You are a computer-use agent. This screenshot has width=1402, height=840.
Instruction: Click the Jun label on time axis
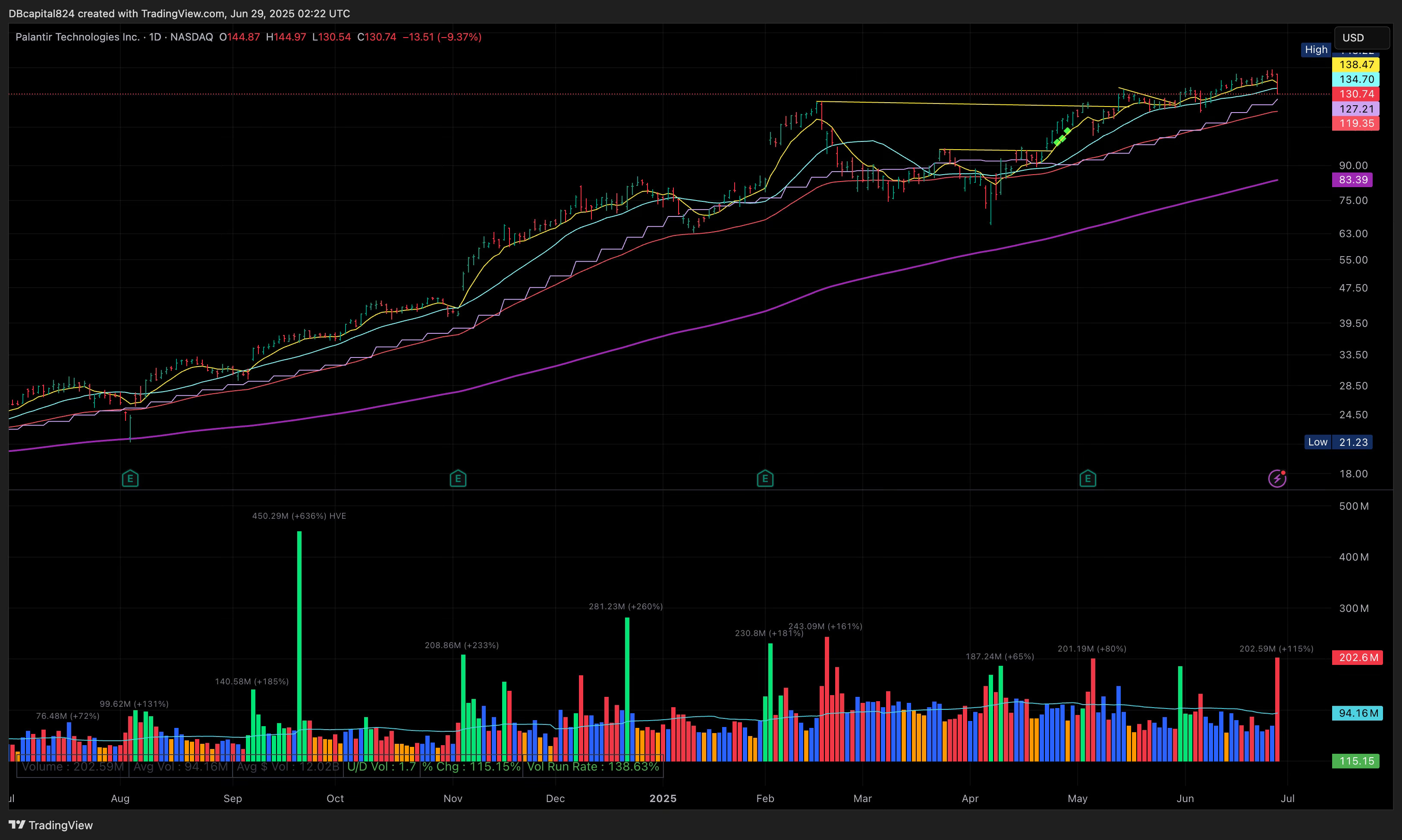tap(1185, 799)
